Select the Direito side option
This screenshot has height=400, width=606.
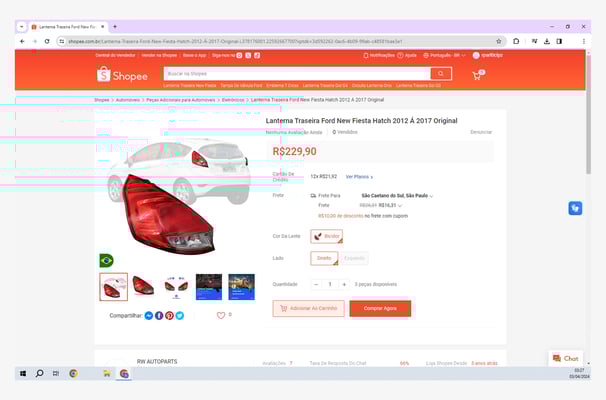pos(324,258)
